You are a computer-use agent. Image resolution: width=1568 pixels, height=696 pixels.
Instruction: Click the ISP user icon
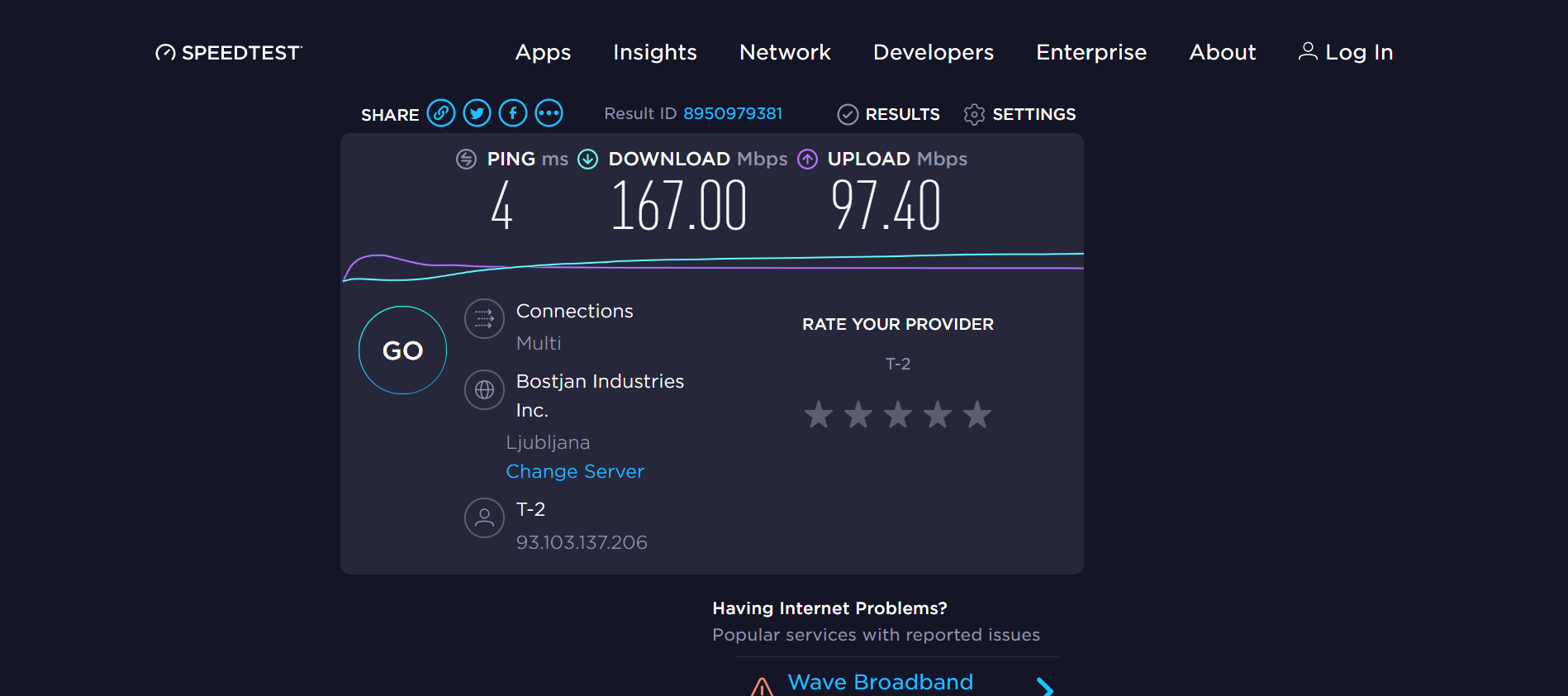pos(484,517)
